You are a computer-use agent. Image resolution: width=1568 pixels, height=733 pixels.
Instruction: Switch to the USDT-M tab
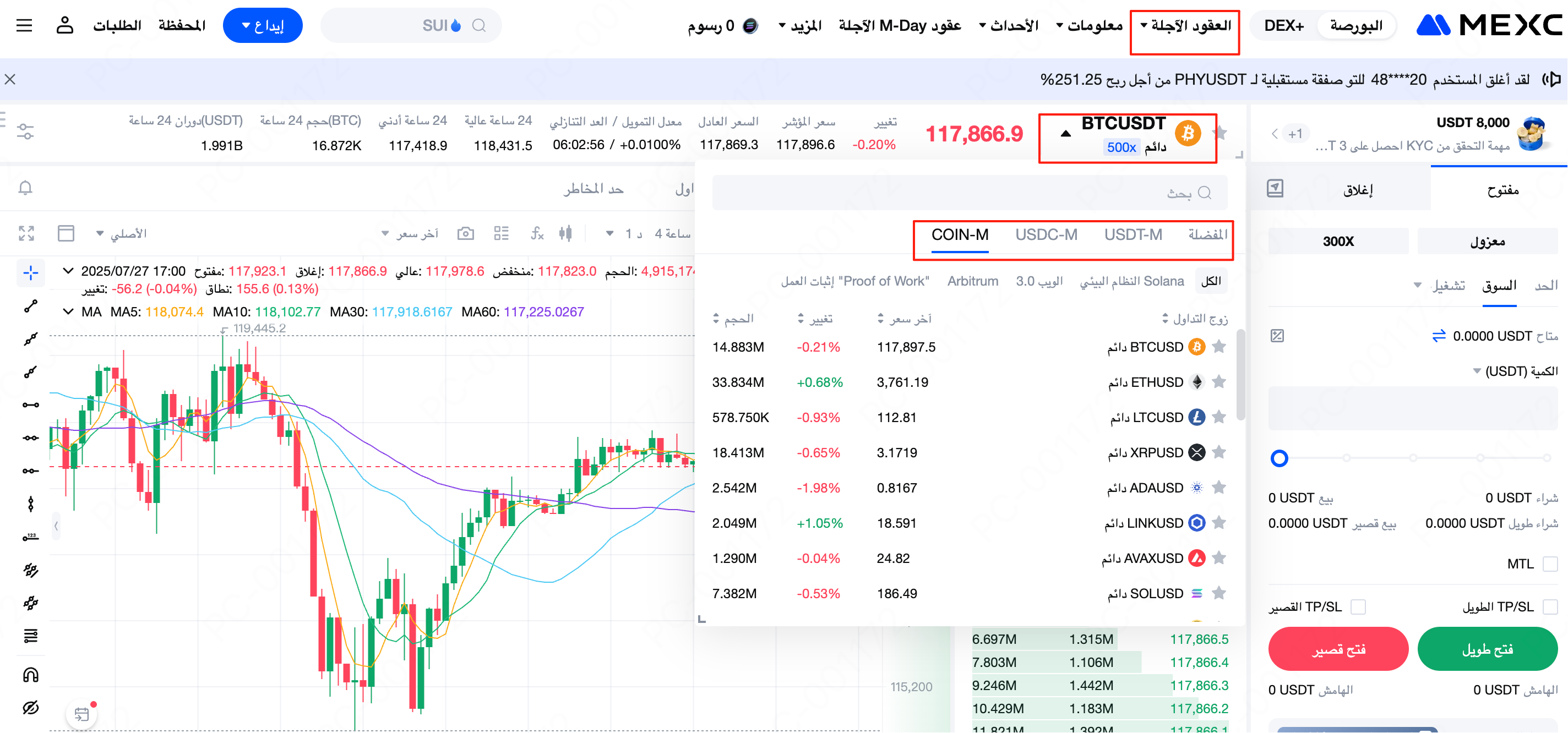[x=1133, y=235]
